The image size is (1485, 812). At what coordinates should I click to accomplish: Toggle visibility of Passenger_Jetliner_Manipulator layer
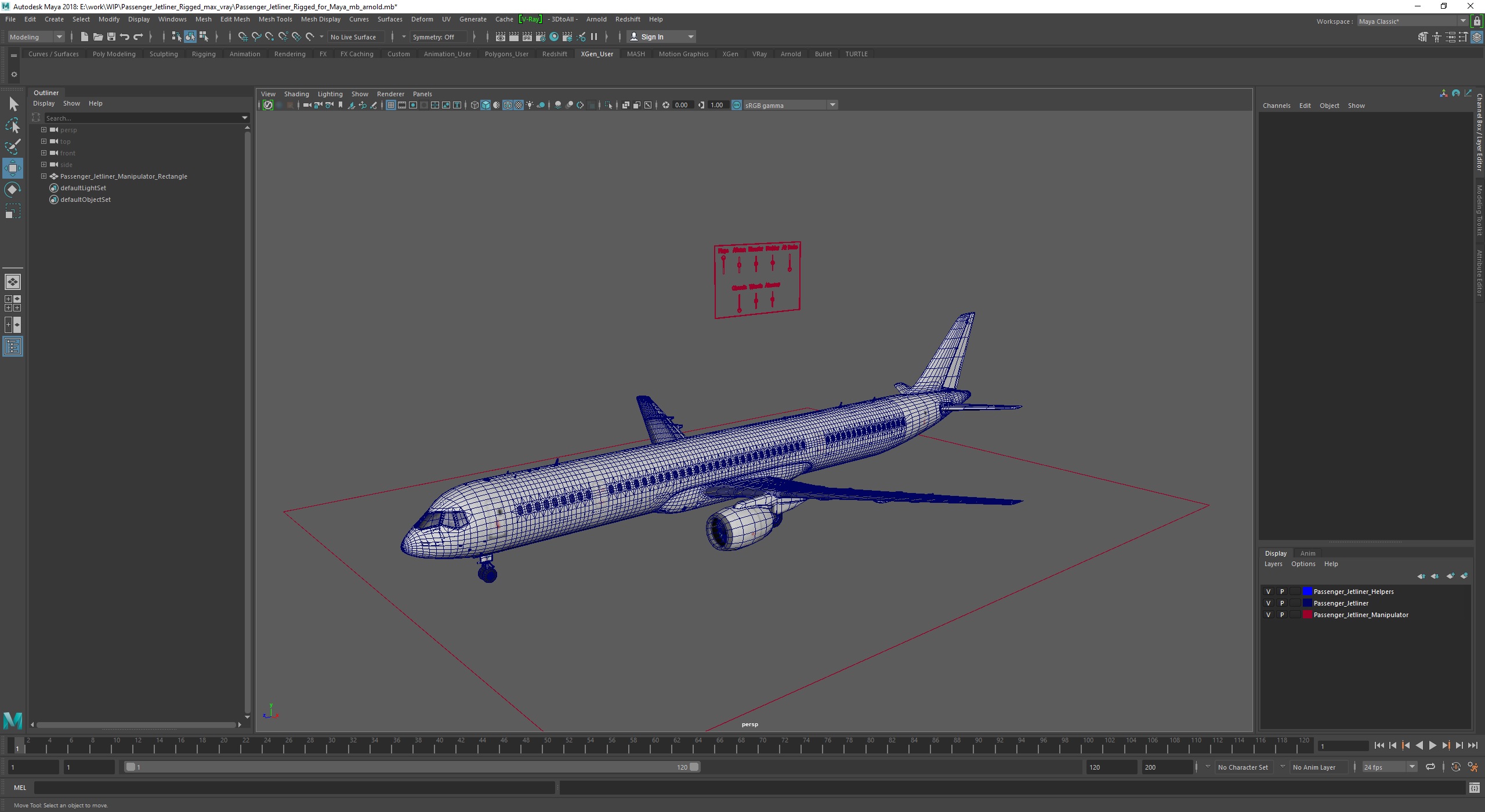(1268, 615)
